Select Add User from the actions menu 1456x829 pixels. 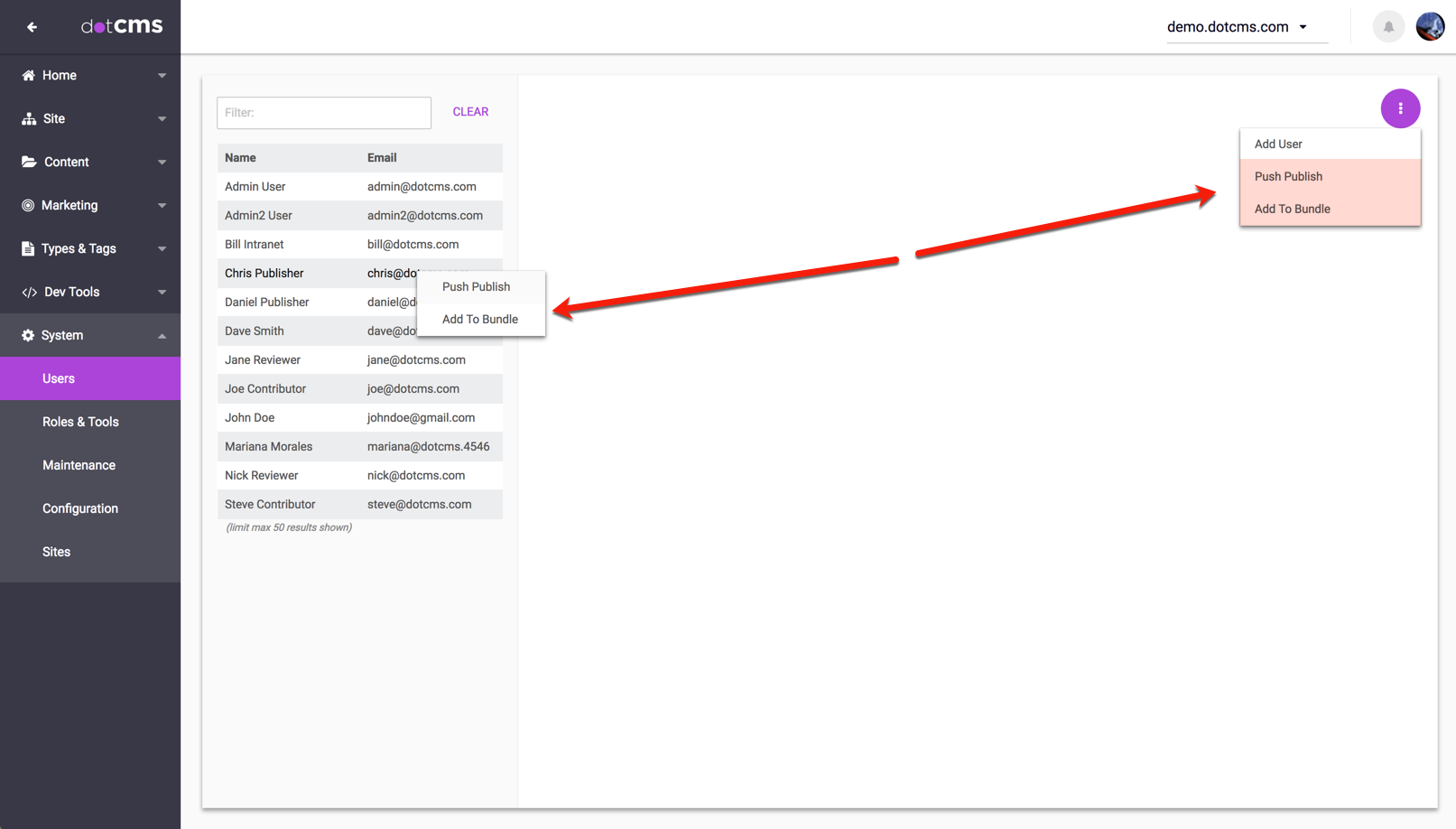point(1278,144)
